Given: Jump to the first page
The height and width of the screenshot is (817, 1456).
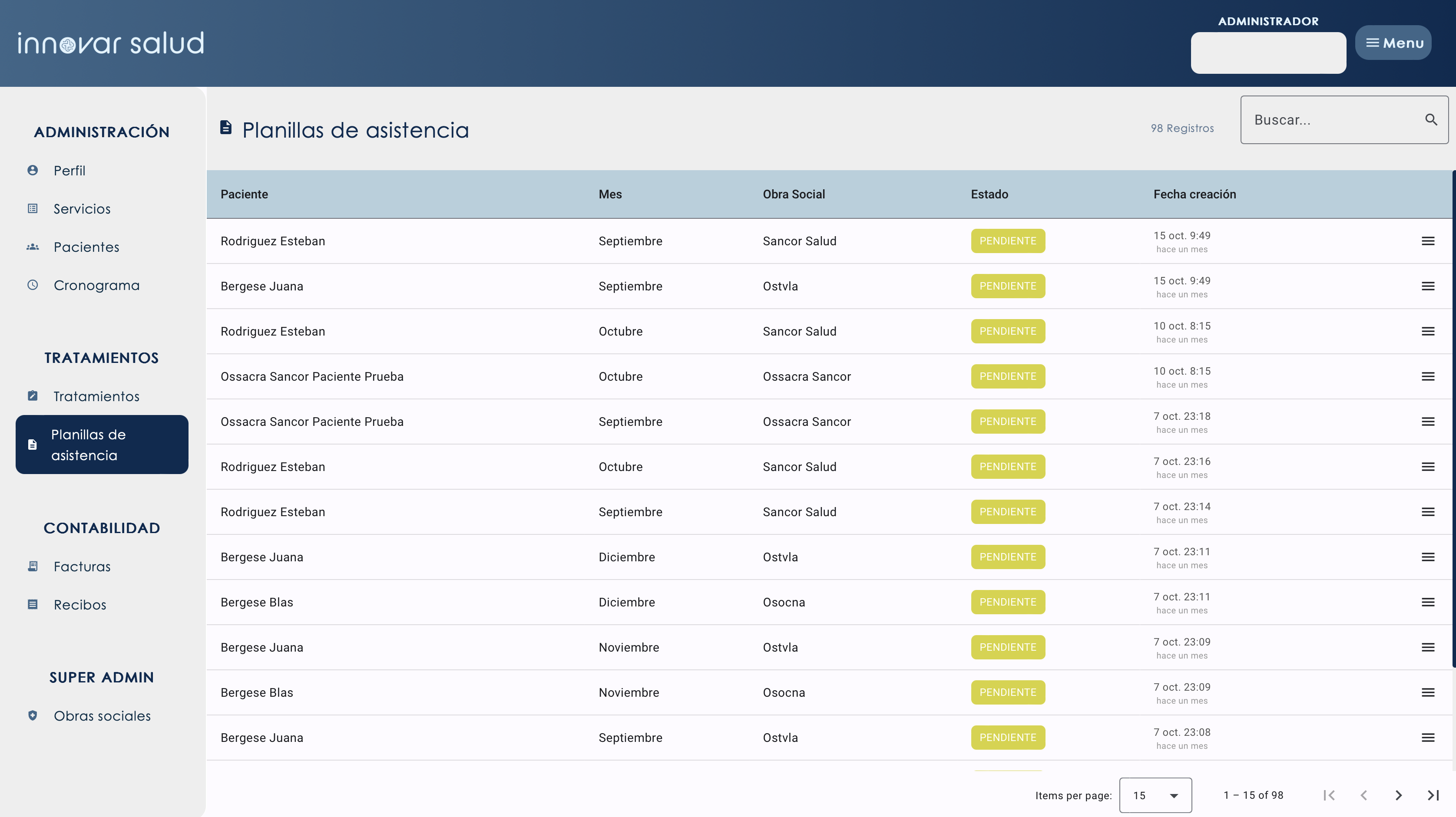Looking at the screenshot, I should 1329,796.
